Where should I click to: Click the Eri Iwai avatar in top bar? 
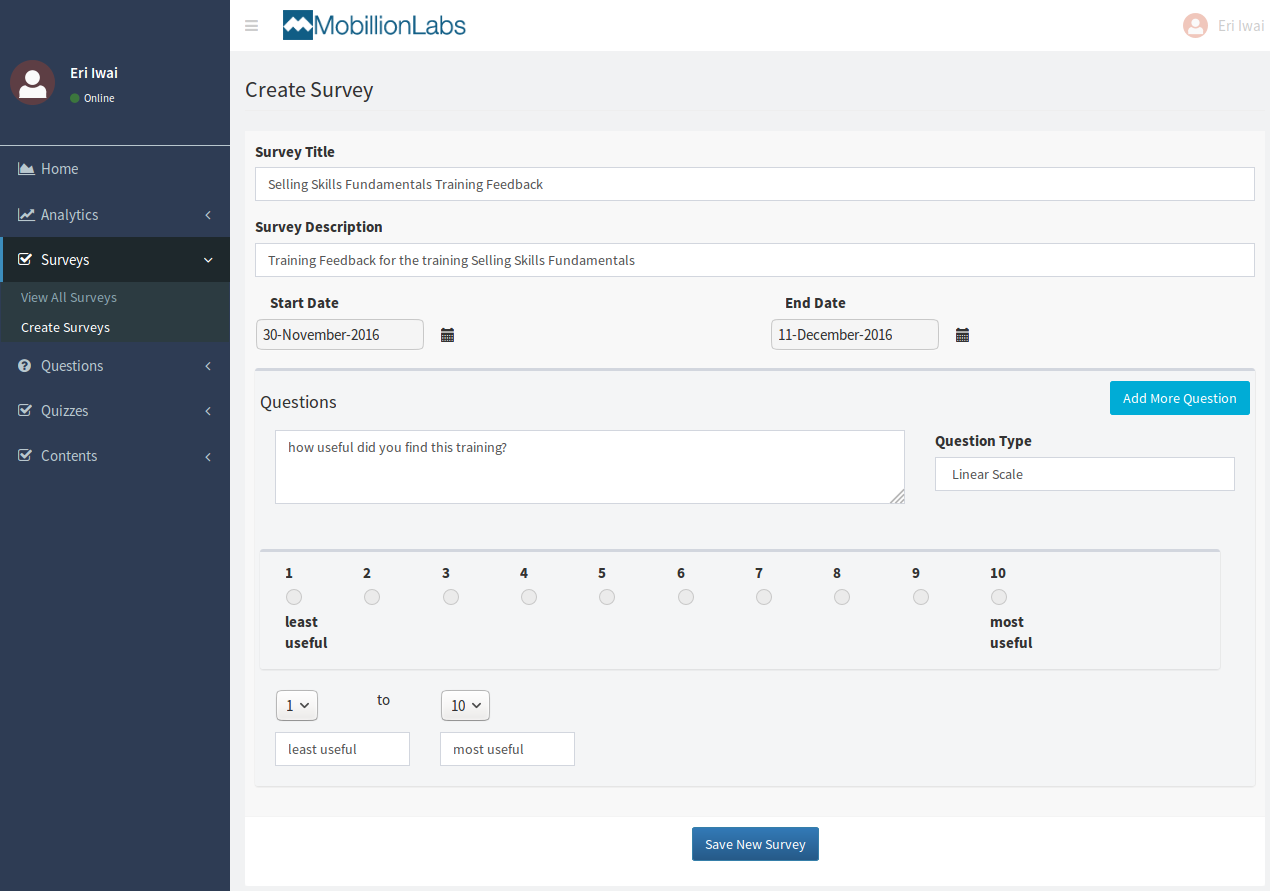(x=1195, y=26)
